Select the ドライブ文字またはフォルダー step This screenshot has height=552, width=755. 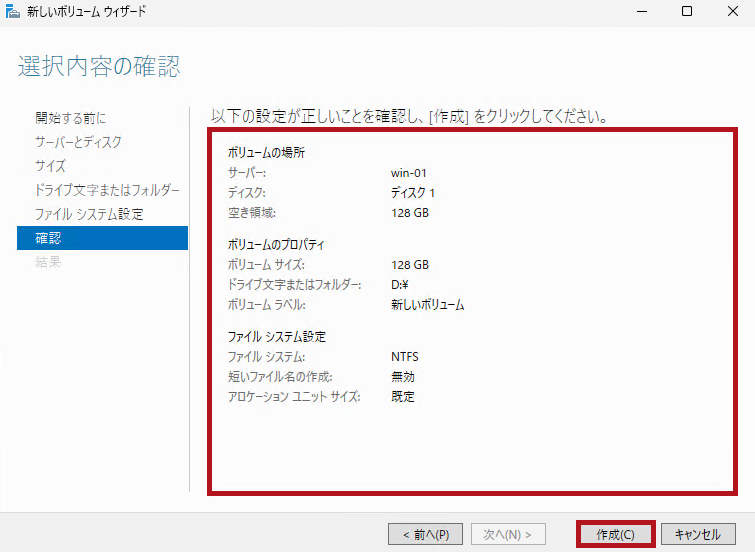pos(107,190)
